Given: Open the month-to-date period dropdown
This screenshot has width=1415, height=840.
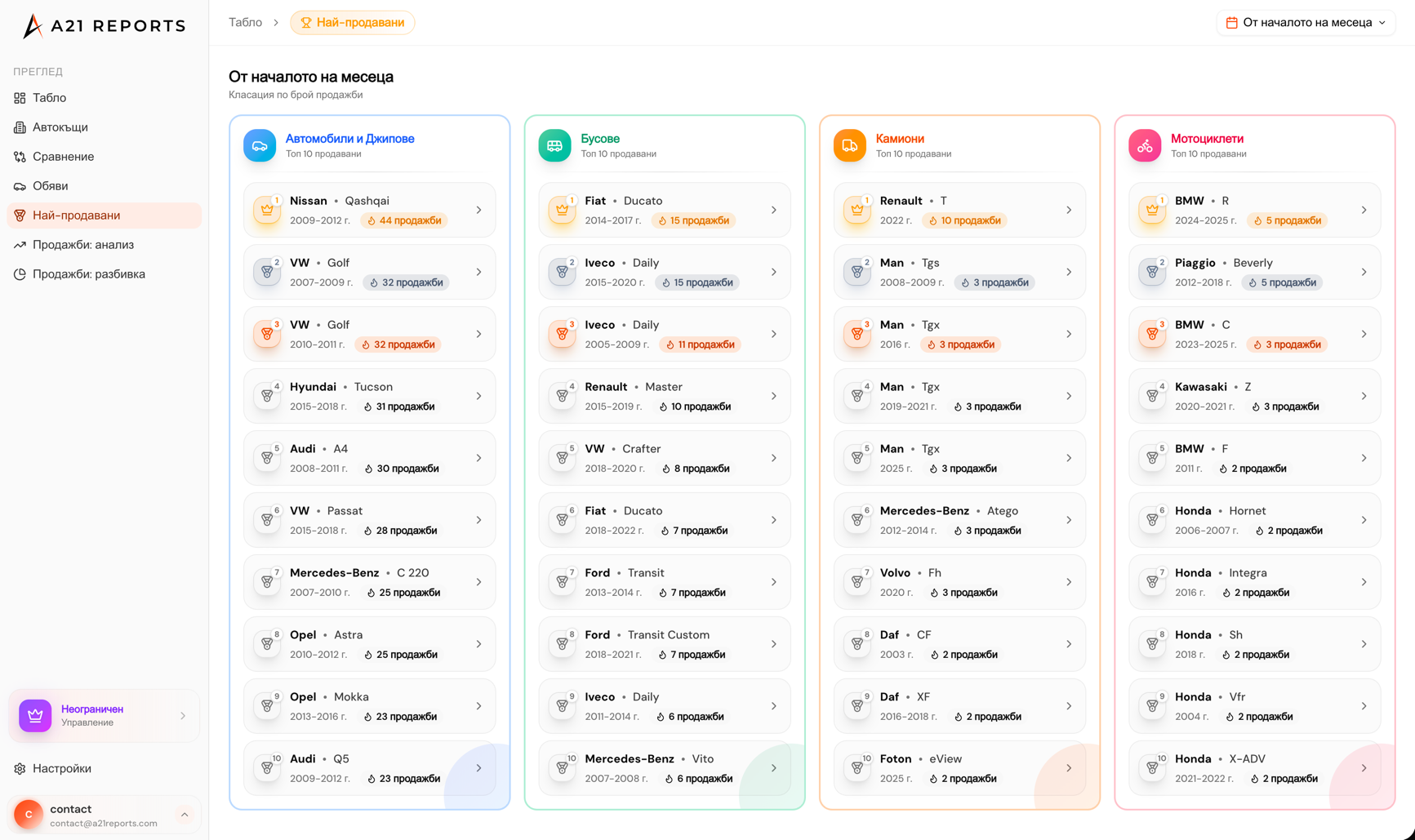Looking at the screenshot, I should point(1306,23).
